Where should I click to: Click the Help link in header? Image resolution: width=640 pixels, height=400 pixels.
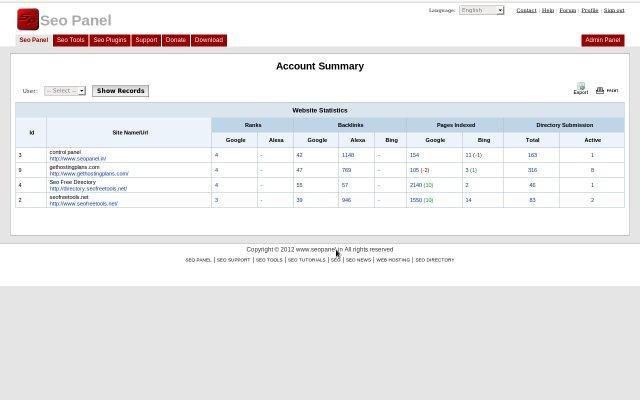coord(548,10)
